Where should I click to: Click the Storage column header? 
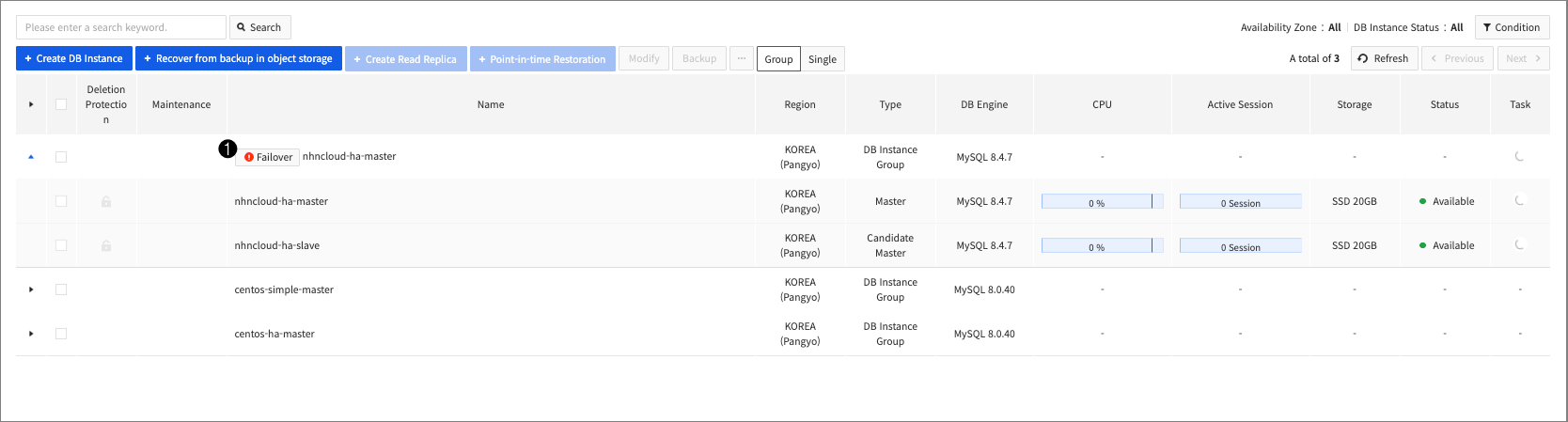click(1355, 104)
